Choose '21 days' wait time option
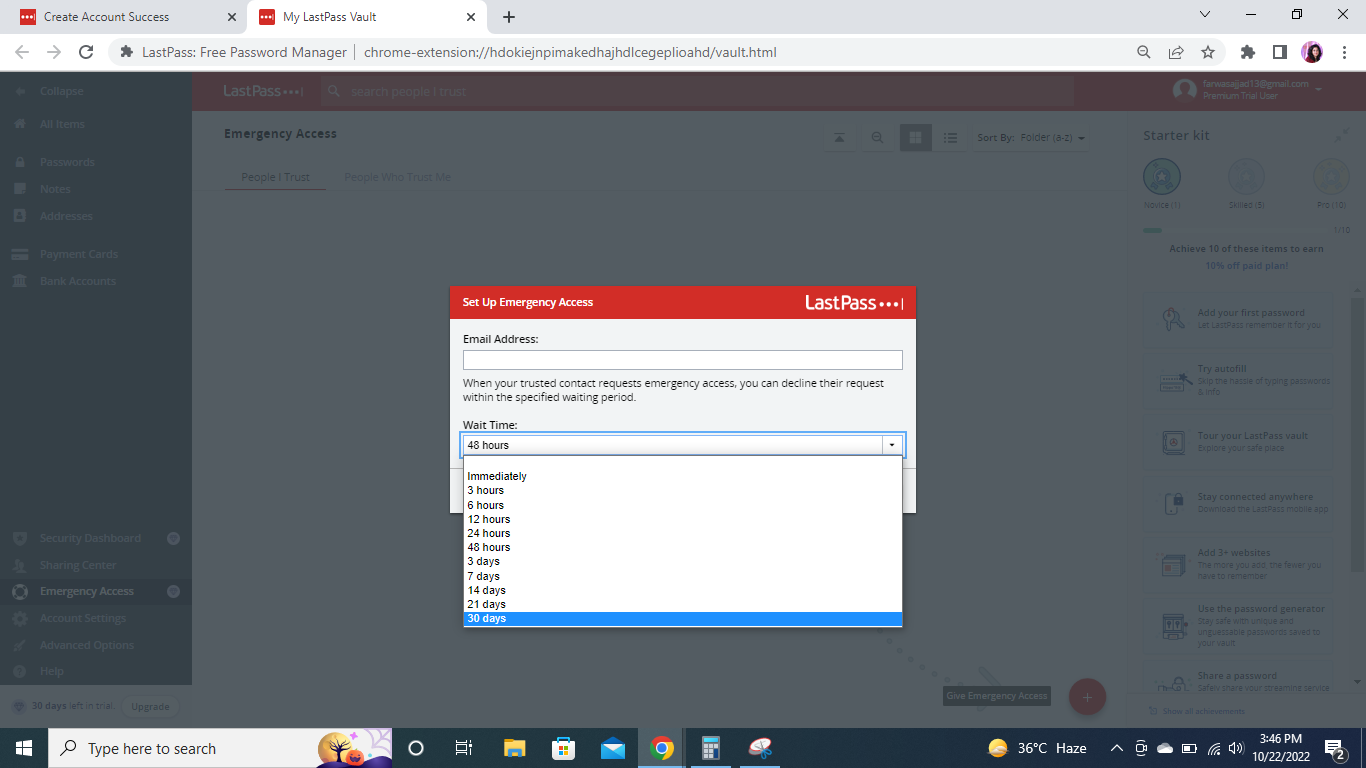The image size is (1366, 768). (x=682, y=604)
